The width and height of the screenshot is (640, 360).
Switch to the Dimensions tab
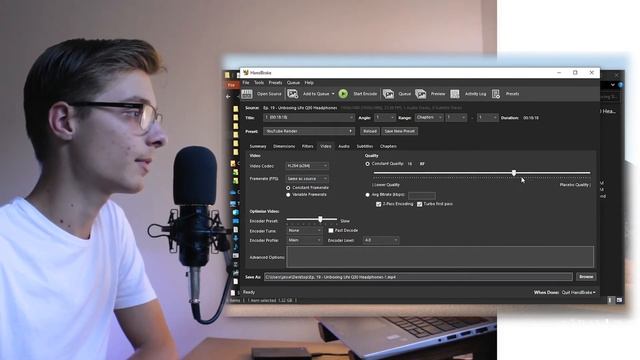(284, 146)
